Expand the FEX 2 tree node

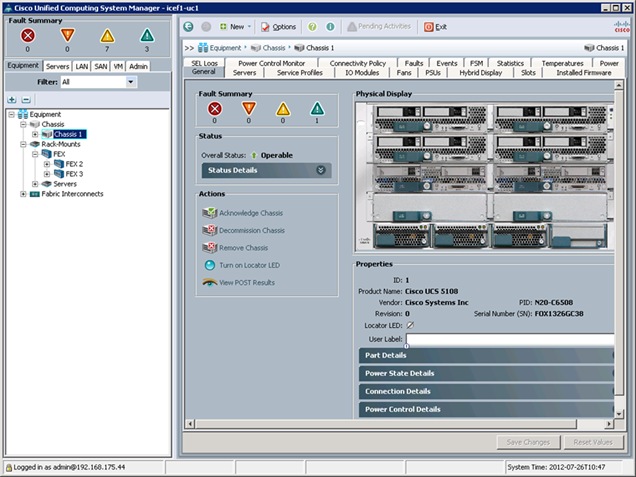pos(47,164)
